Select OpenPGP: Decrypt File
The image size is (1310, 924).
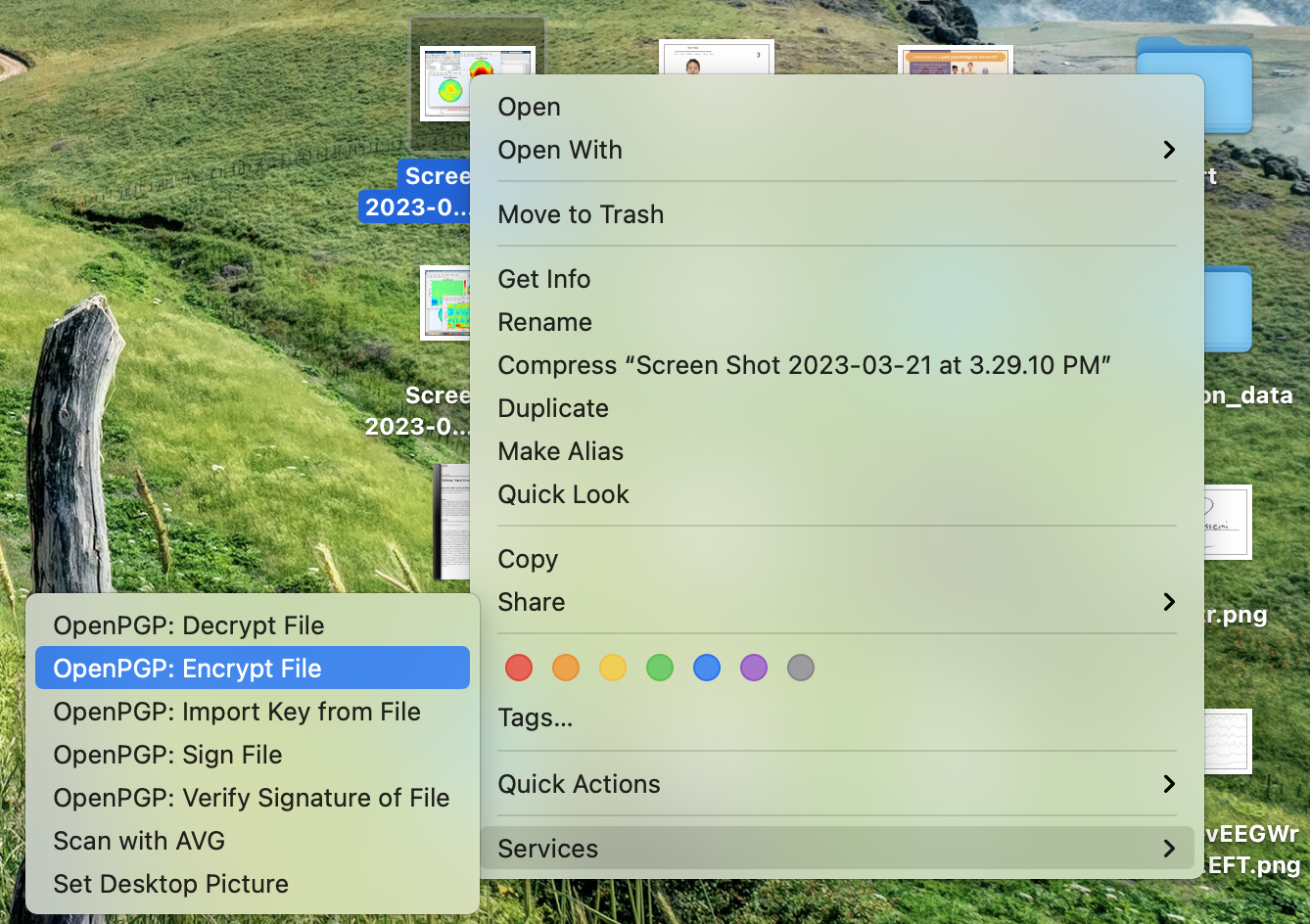(253, 625)
